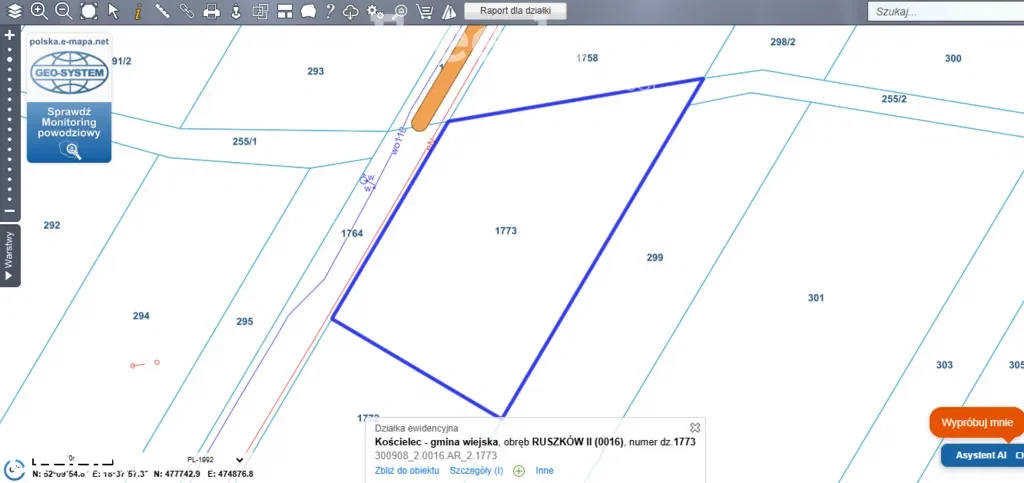
Task: Follow the Zbliż do obiektu link
Action: [x=406, y=470]
